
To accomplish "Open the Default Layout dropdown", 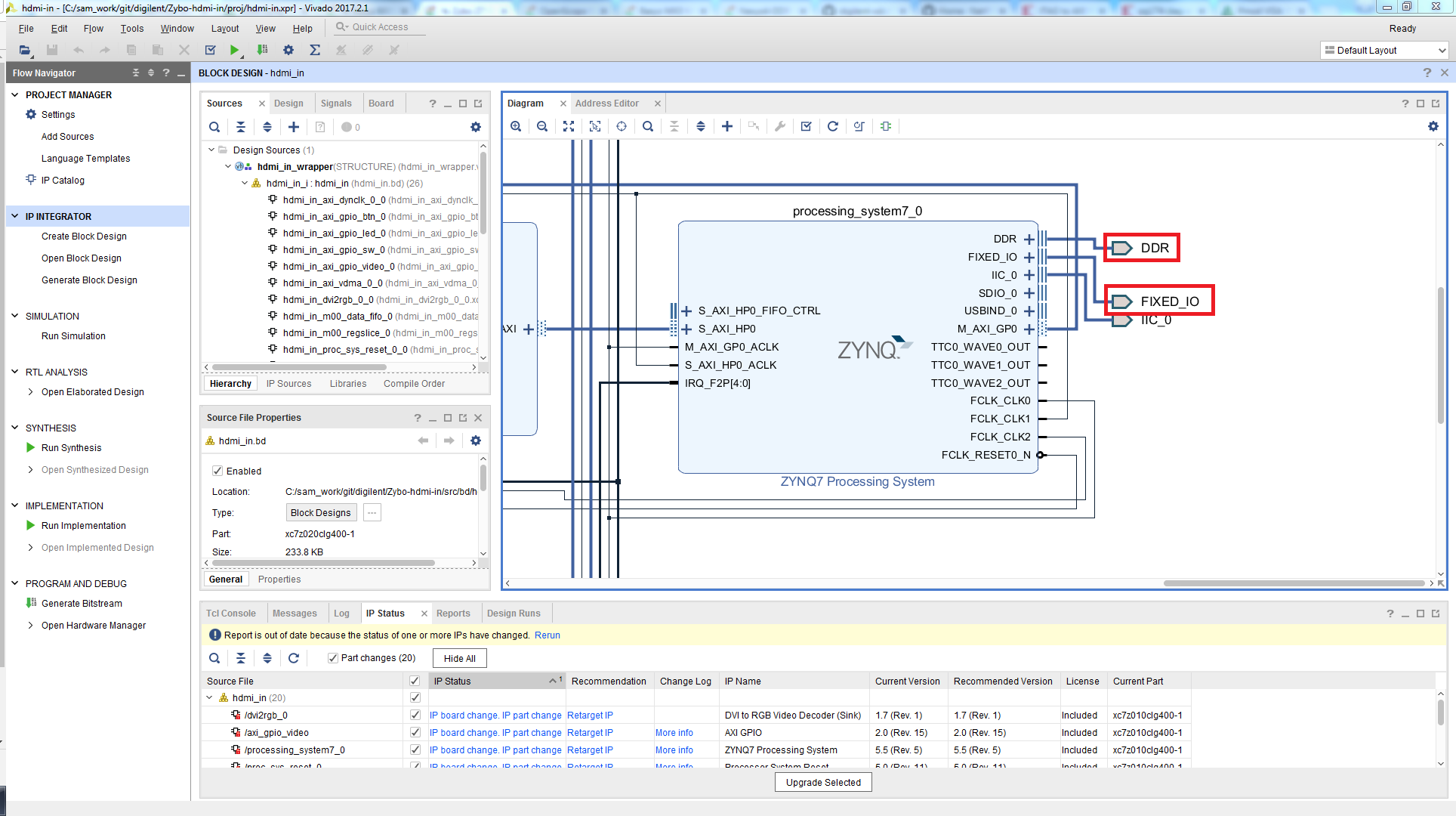I will tap(1384, 50).
